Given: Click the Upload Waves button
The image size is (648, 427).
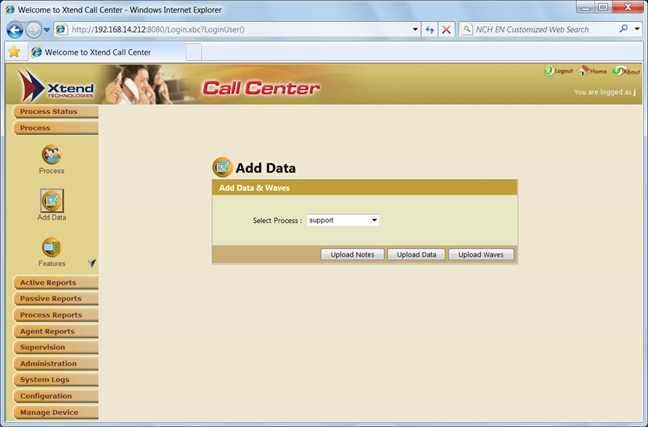Looking at the screenshot, I should 481,255.
